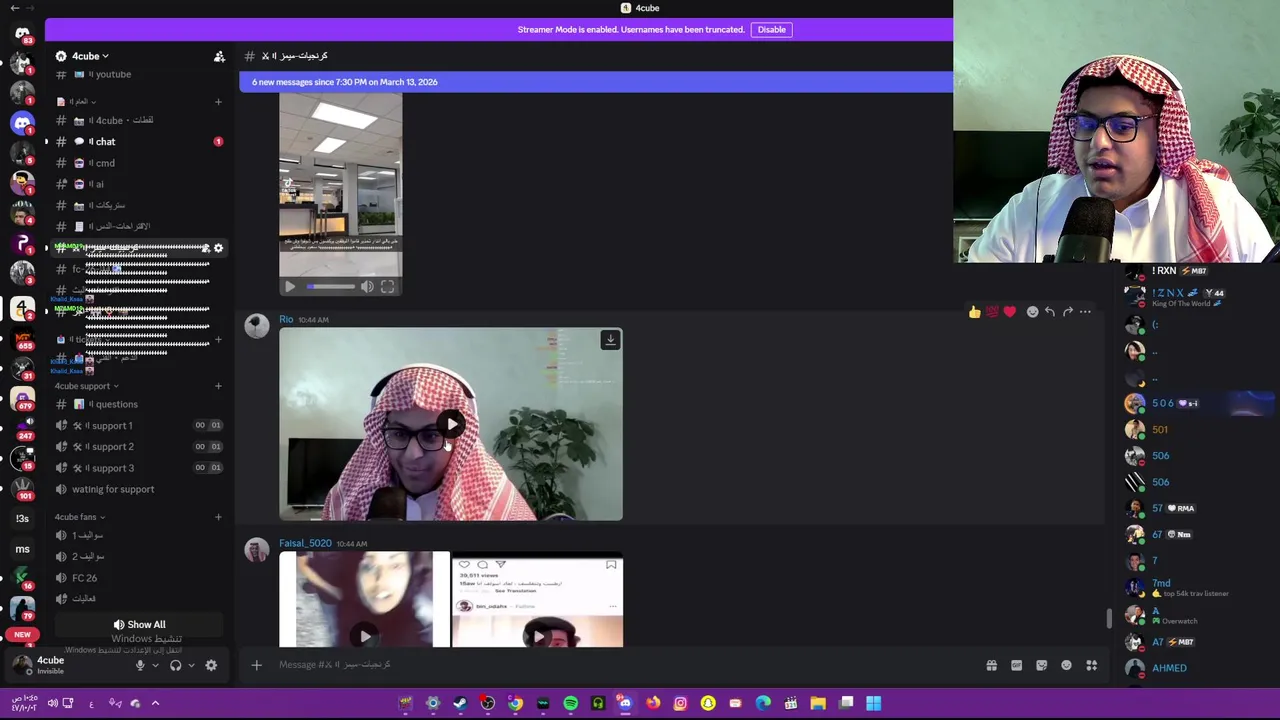Open File Explorer folder on taskbar
Screen dimensions: 1280x720
coord(818,703)
